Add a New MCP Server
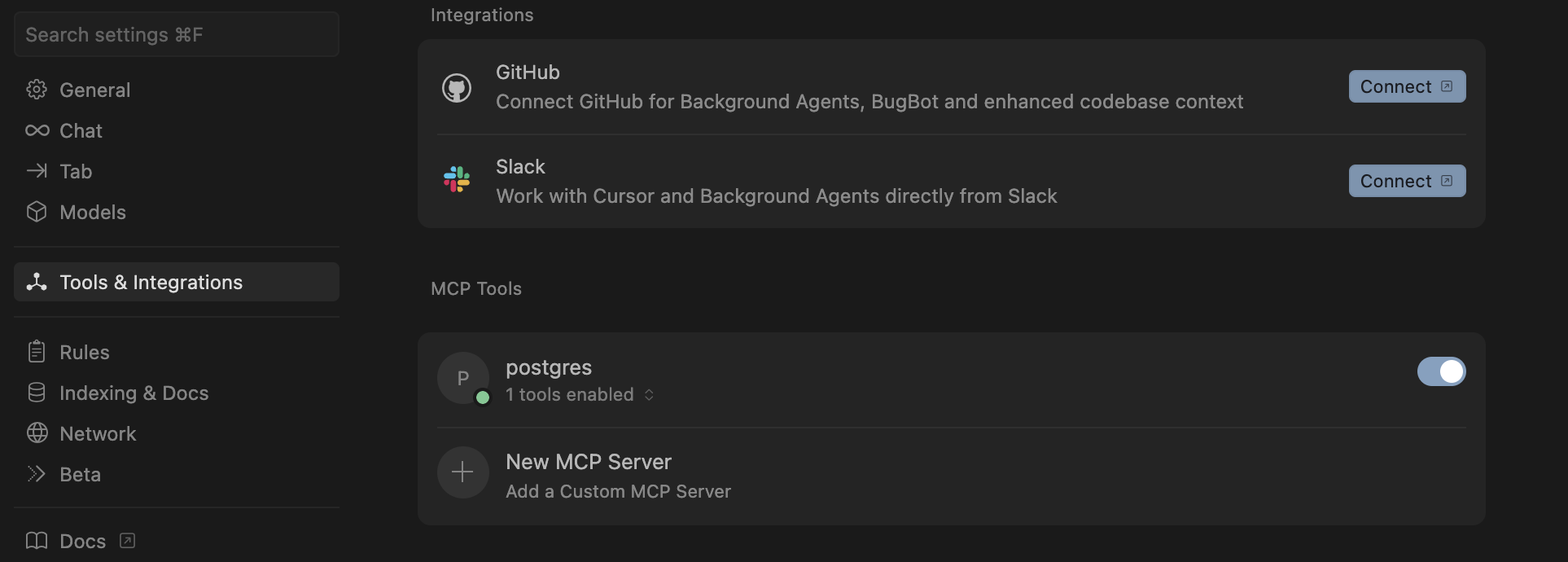The image size is (1568, 562). (952, 476)
